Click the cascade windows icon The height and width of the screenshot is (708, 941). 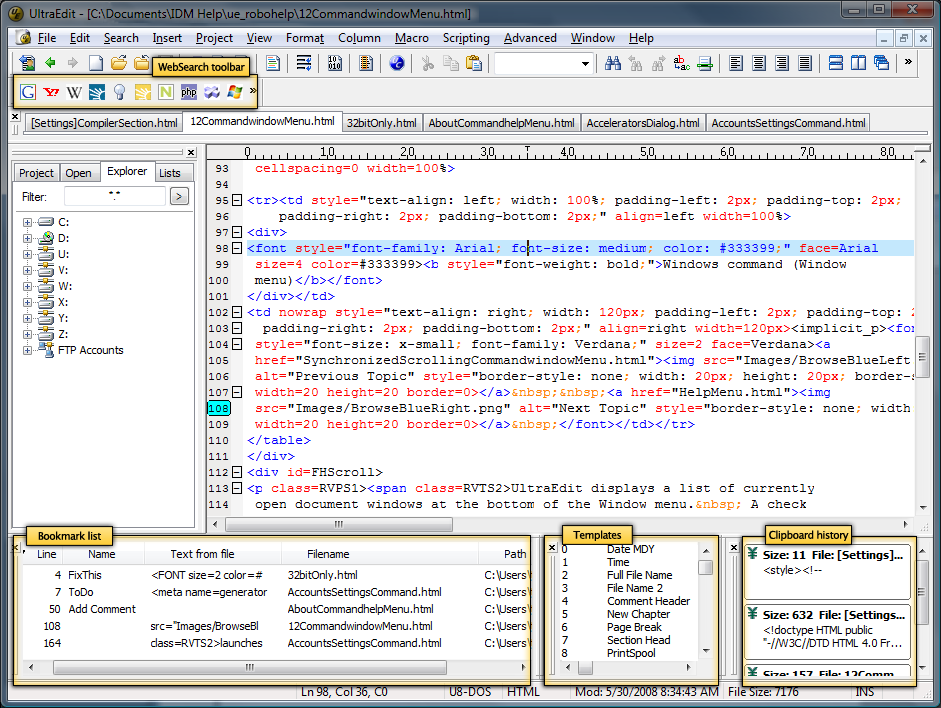click(881, 62)
